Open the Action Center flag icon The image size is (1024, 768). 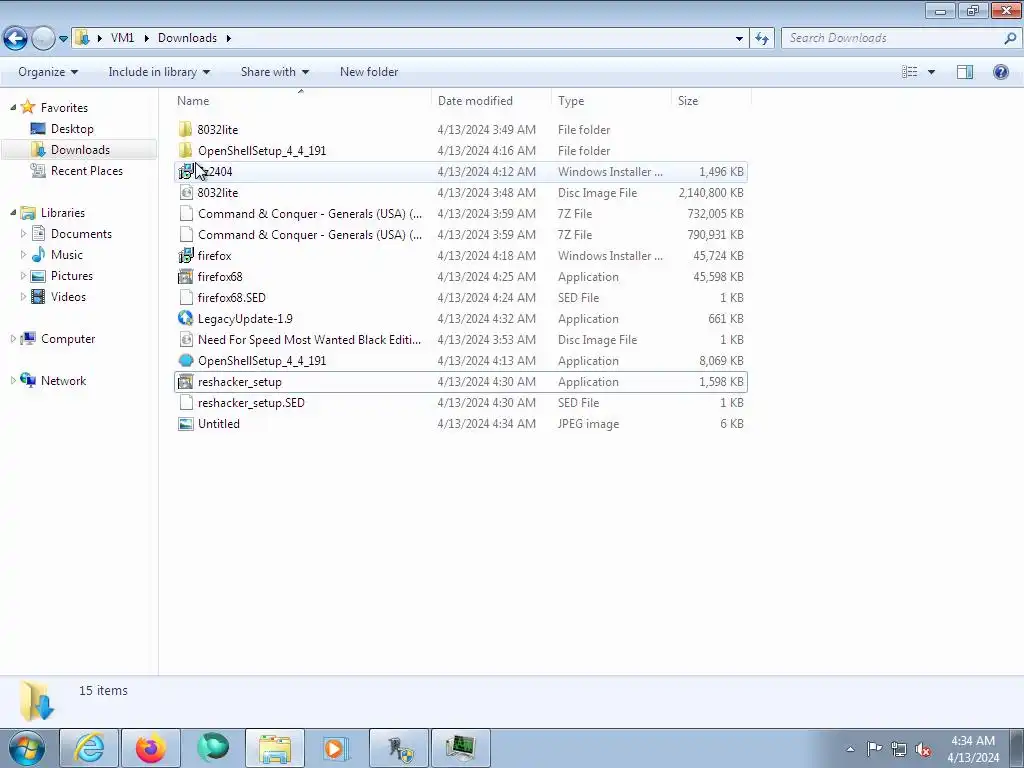click(x=874, y=749)
